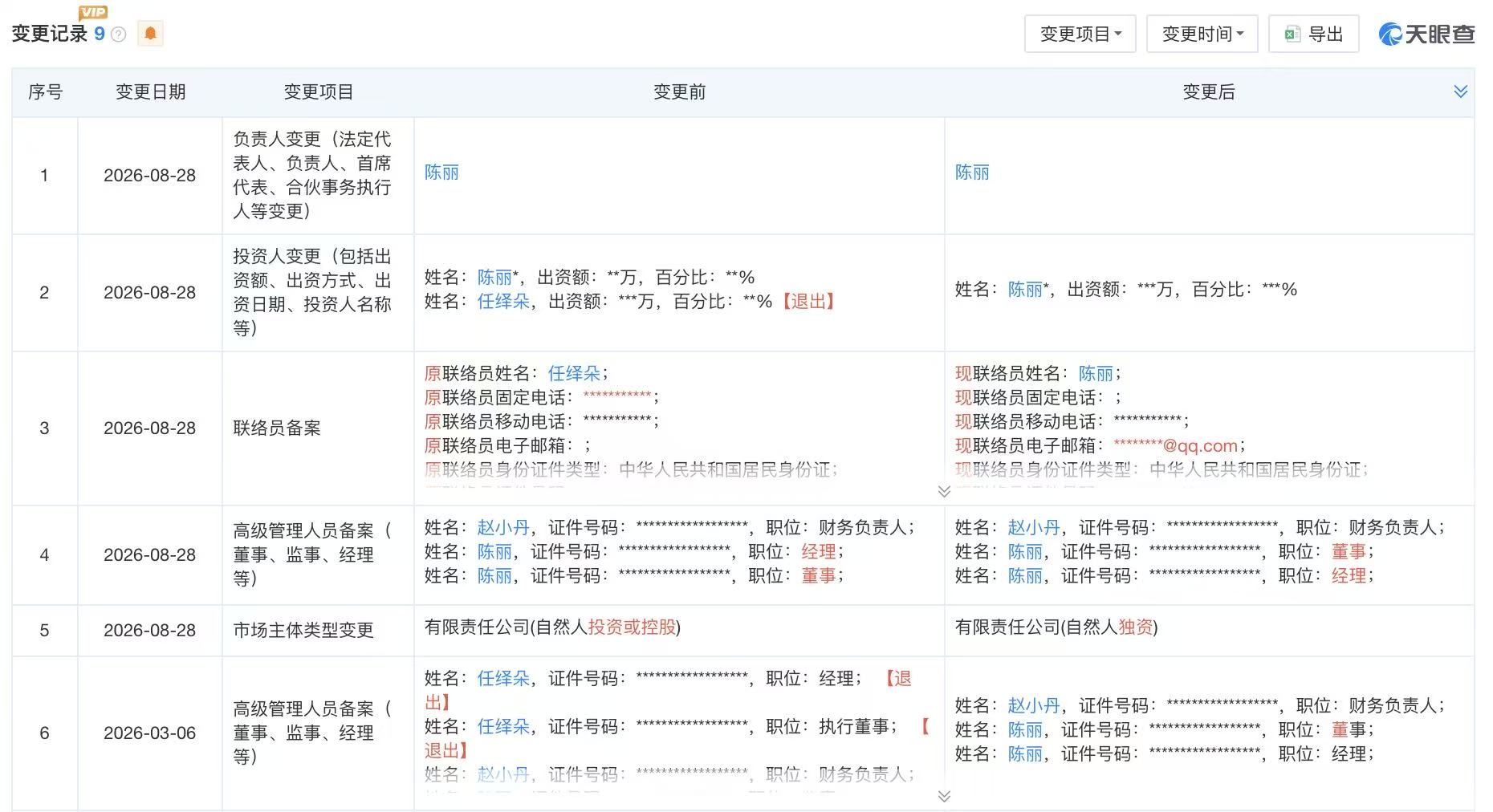Click the VIP badge above 变更记录
This screenshot has width=1493, height=812.
[93, 12]
